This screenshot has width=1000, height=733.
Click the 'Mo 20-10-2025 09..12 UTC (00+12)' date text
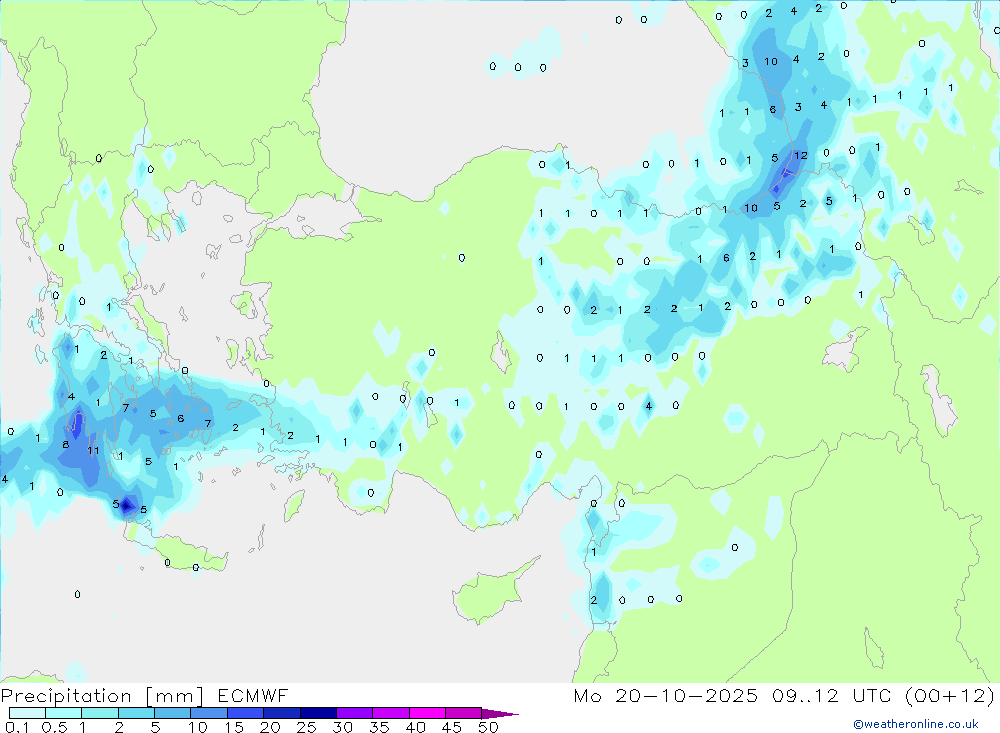point(784,696)
